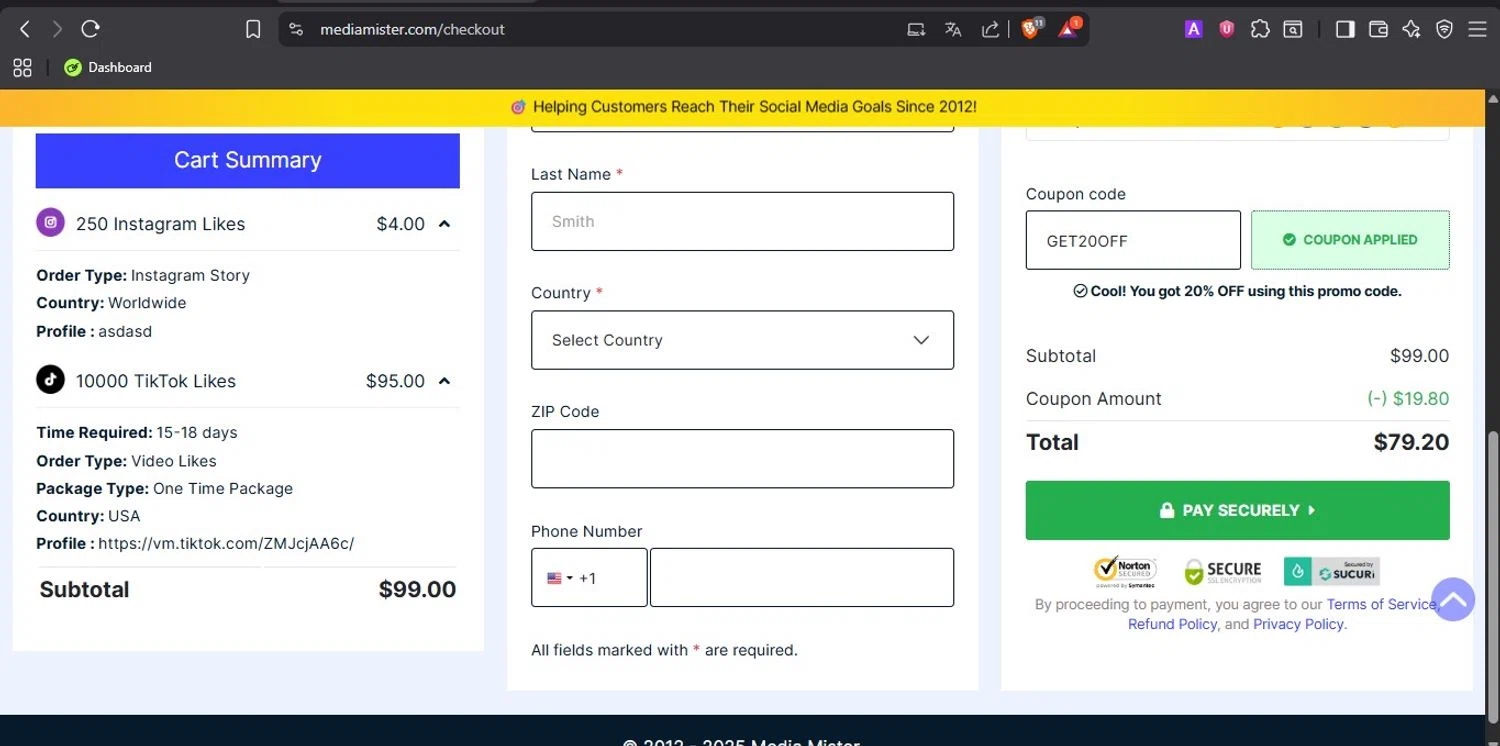Viewport: 1500px width, 746px height.
Task: Click the $4.00 Instagram Likes price
Action: (400, 224)
